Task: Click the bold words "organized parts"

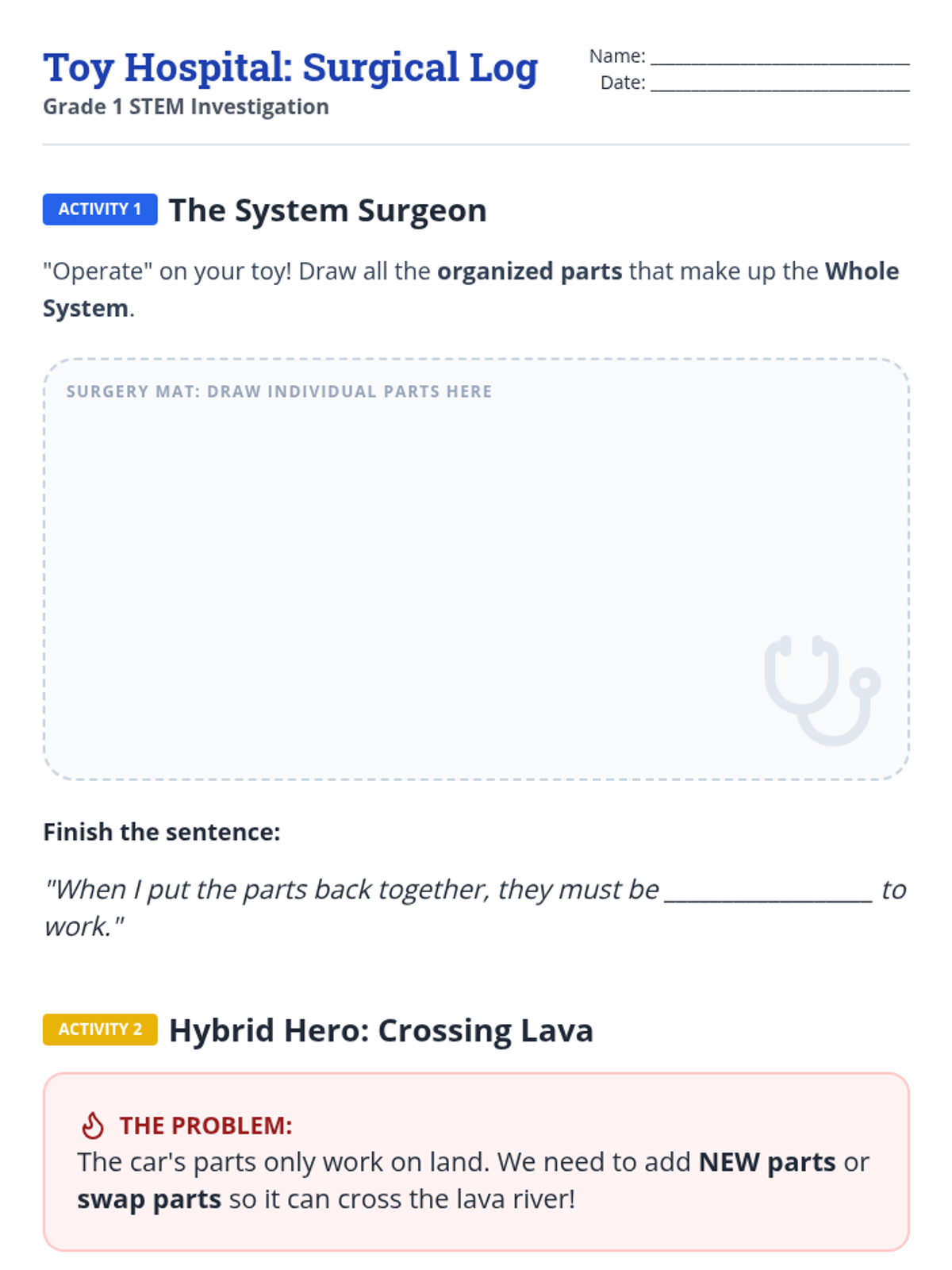Action: click(x=529, y=271)
